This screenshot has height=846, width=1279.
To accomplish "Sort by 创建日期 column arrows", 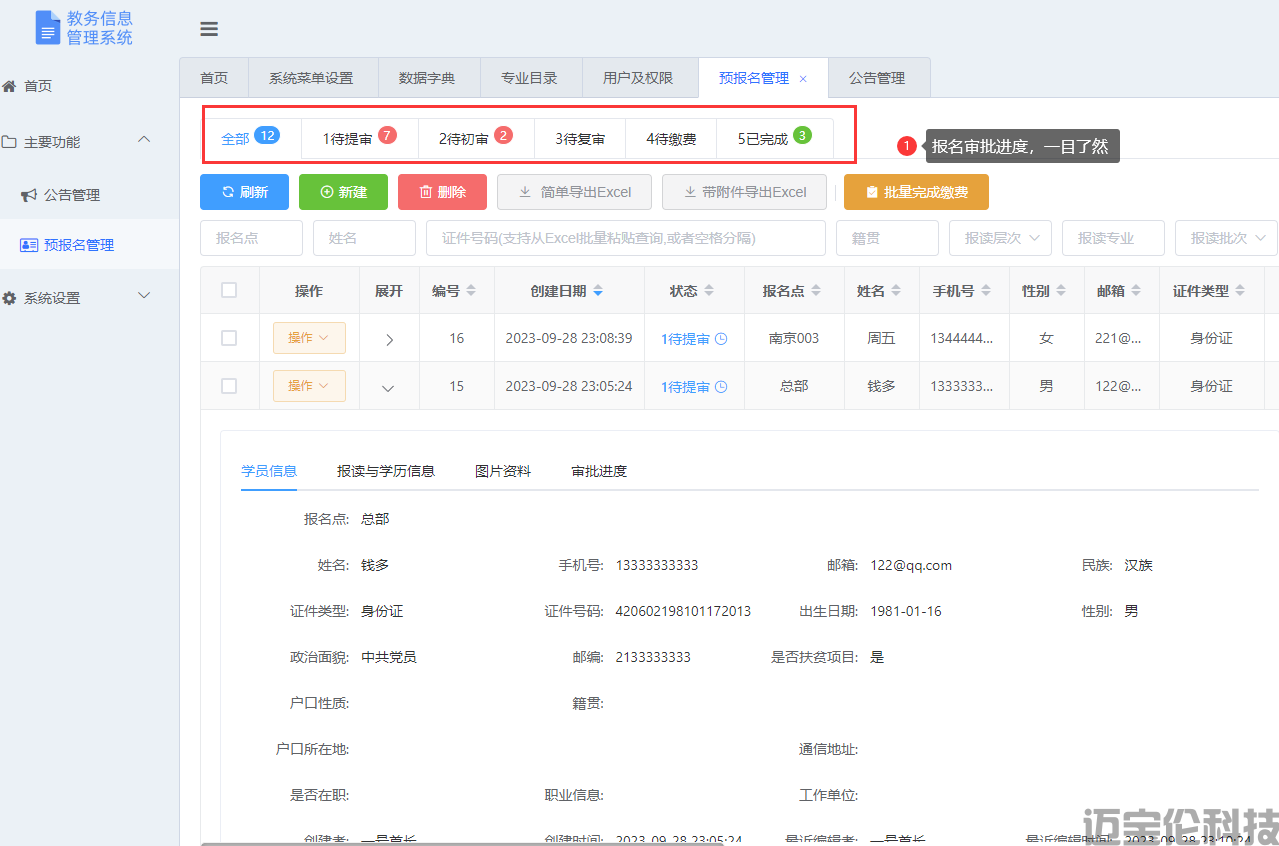I will tap(598, 291).
